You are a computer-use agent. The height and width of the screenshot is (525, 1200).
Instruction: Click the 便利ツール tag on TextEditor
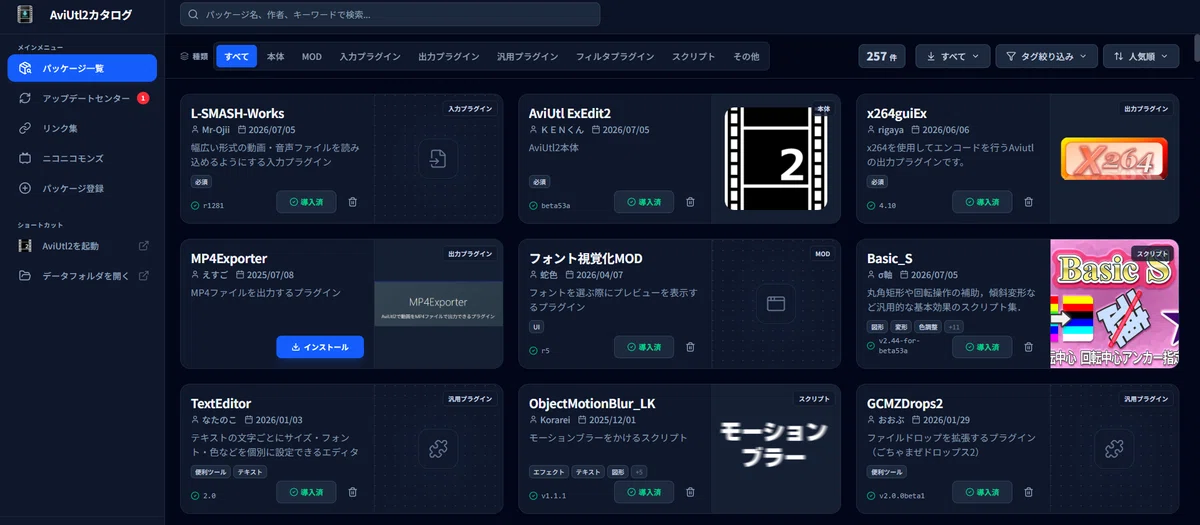click(211, 472)
